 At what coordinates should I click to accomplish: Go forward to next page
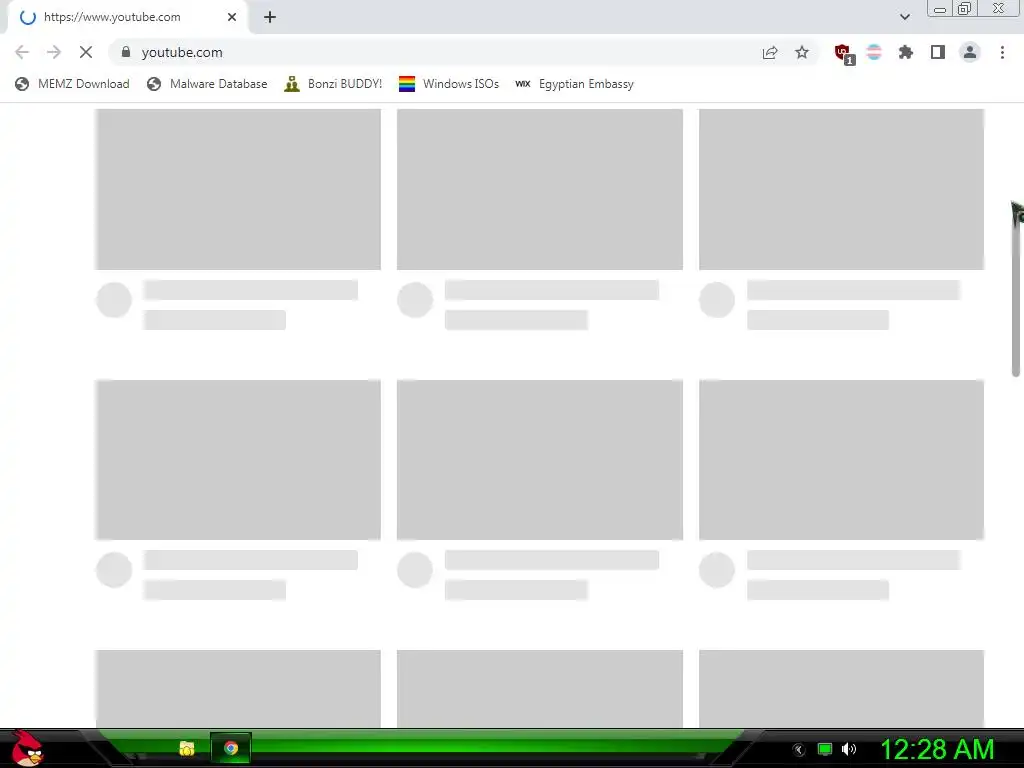(54, 52)
